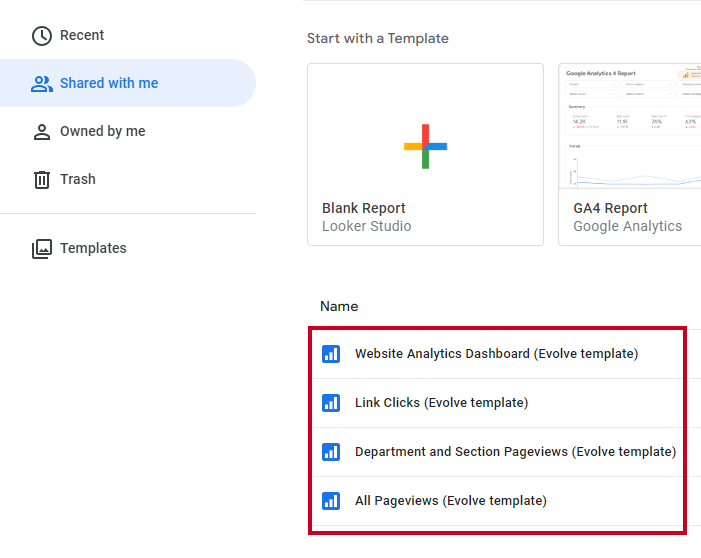Click chart icon beside All Pageviews report
The image size is (701, 558).
[331, 501]
